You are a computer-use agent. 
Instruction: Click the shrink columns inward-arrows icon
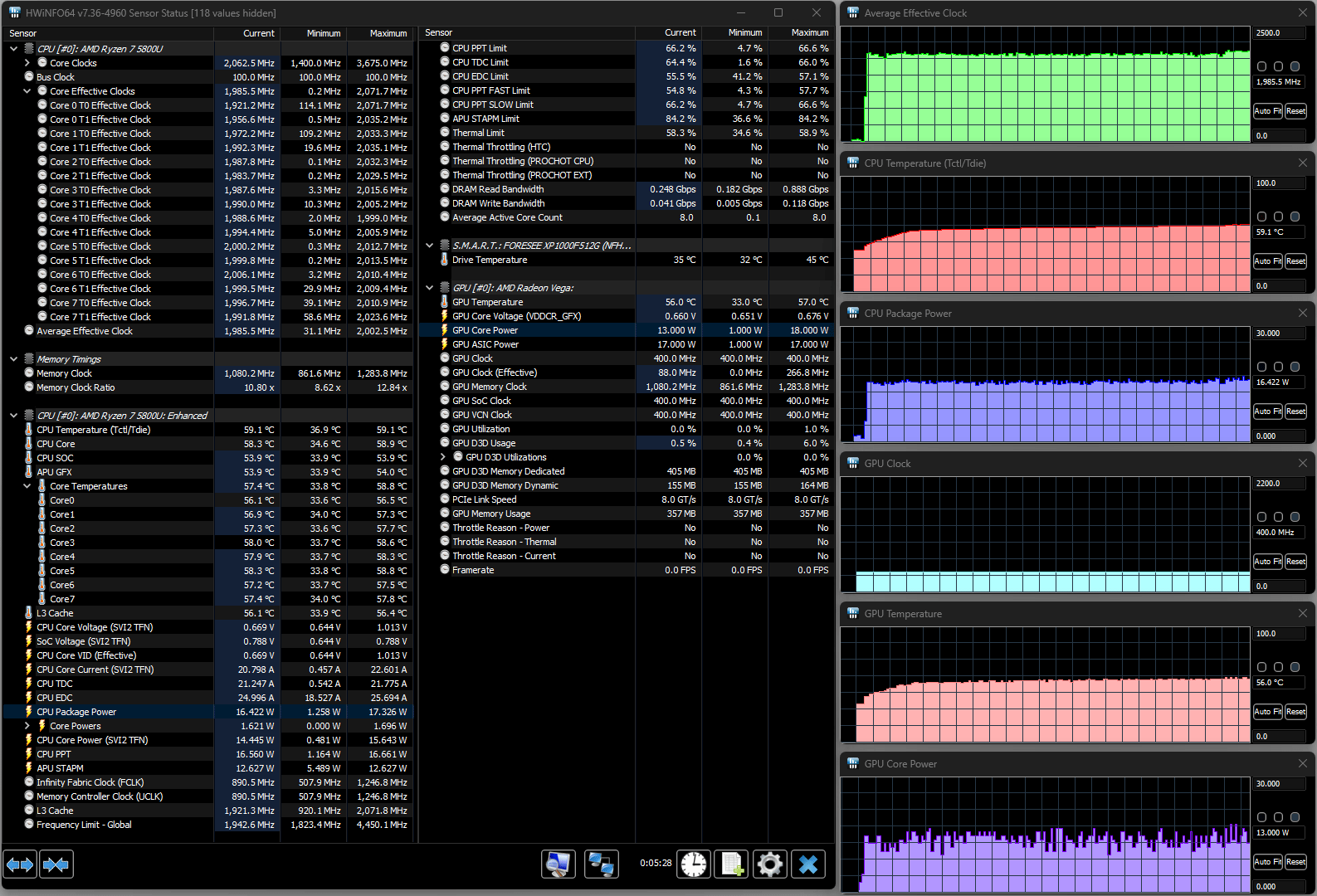point(56,864)
